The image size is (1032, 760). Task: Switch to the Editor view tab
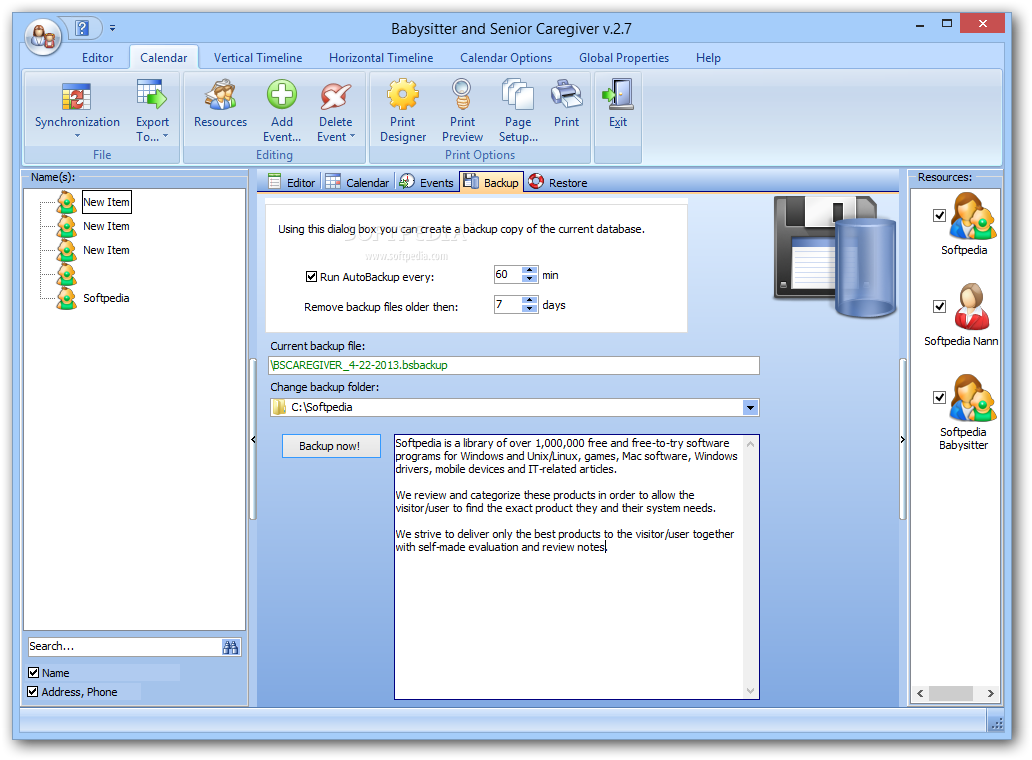[293, 182]
